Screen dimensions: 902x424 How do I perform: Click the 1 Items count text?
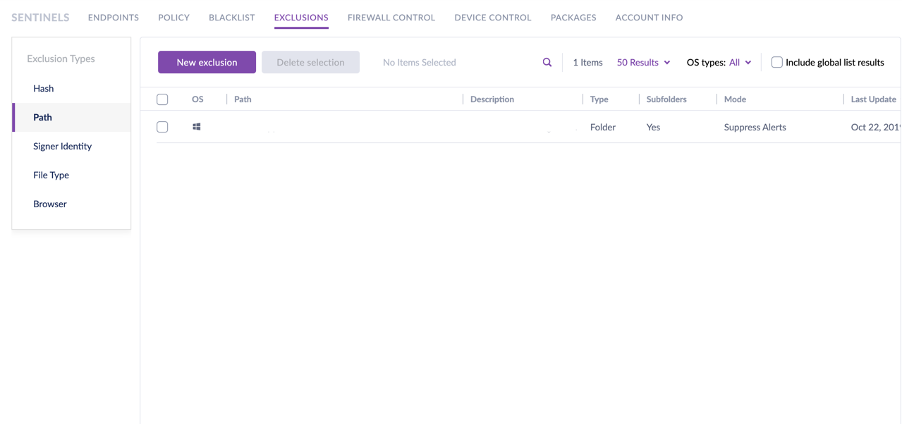coord(587,62)
